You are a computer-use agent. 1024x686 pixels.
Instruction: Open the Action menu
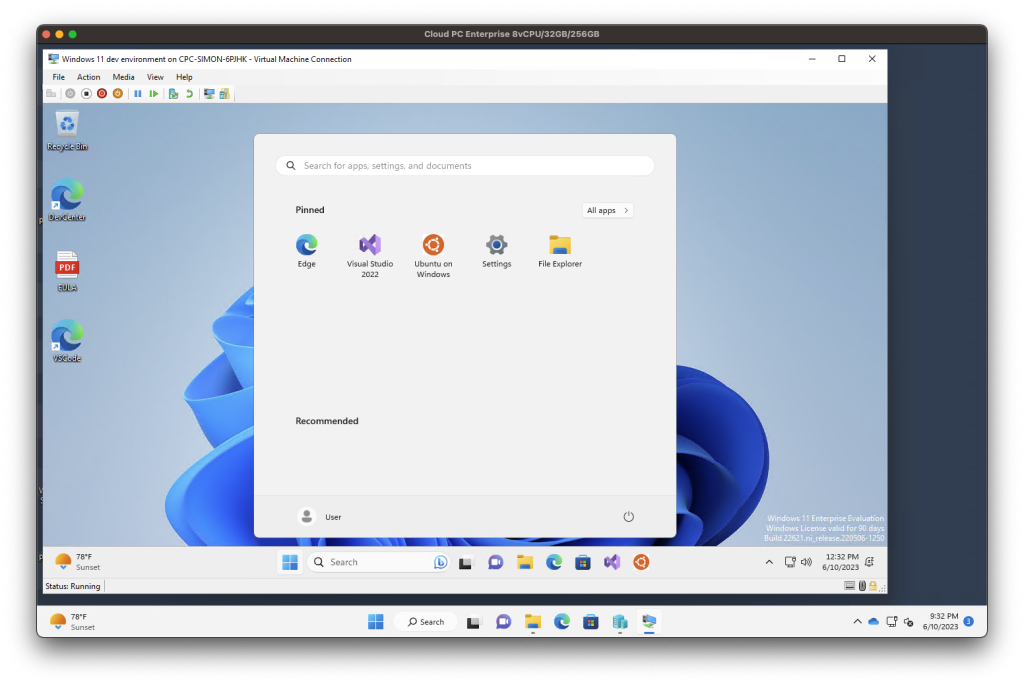(88, 77)
